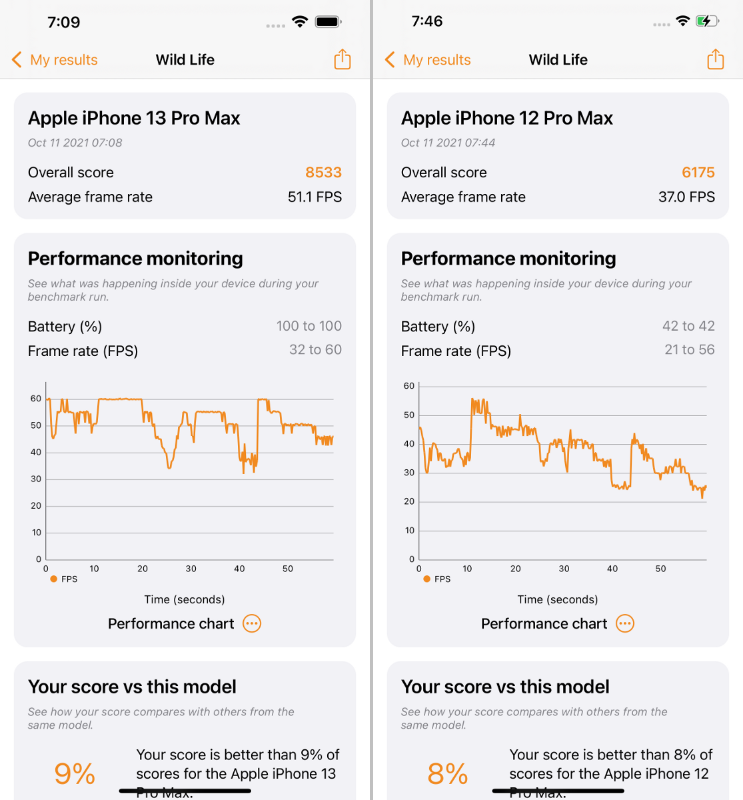Screen dimensions: 743x800
Task: Tap the left frame rate graph line
Action: (120, 399)
